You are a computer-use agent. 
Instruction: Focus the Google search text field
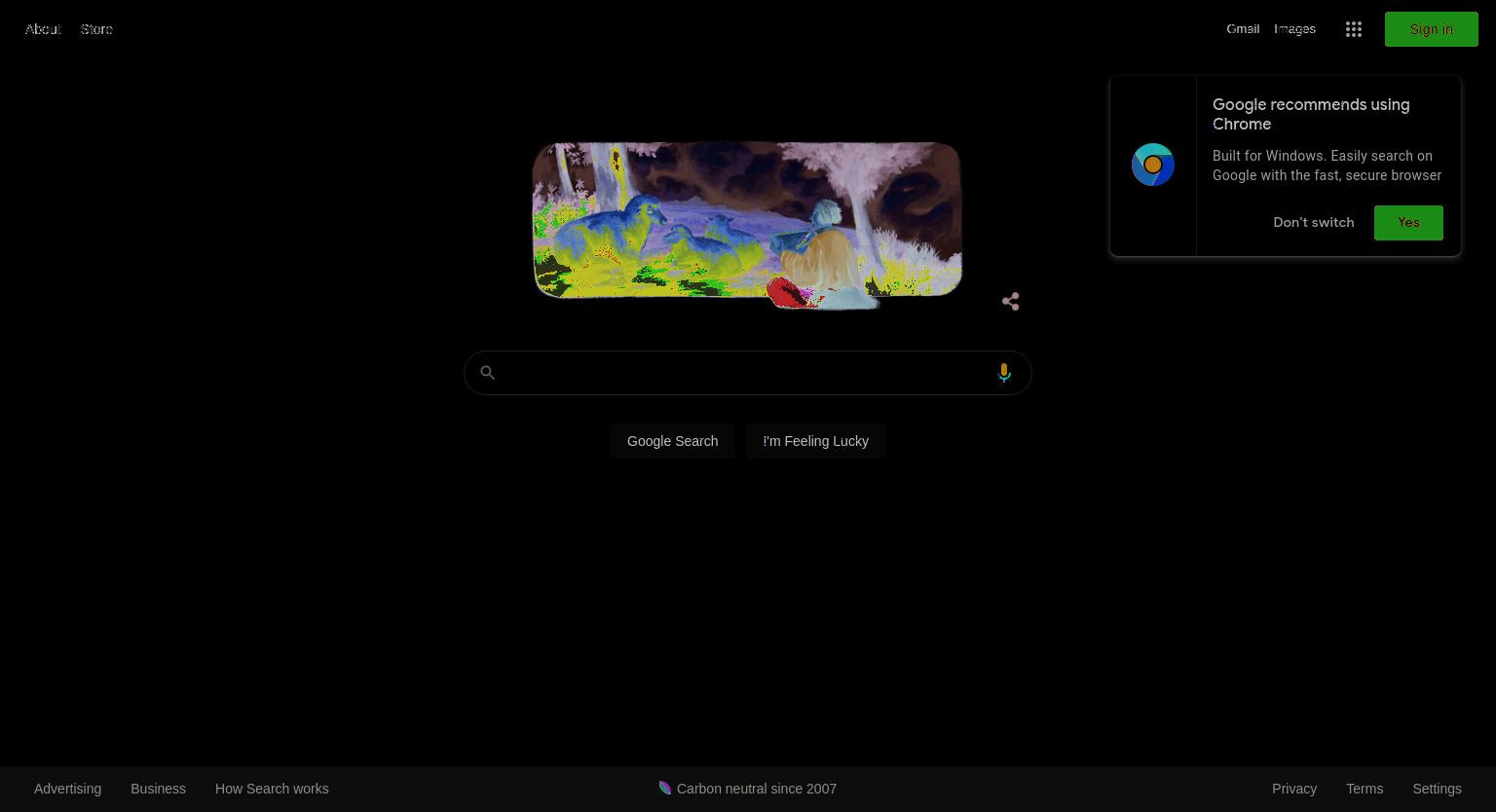[747, 373]
